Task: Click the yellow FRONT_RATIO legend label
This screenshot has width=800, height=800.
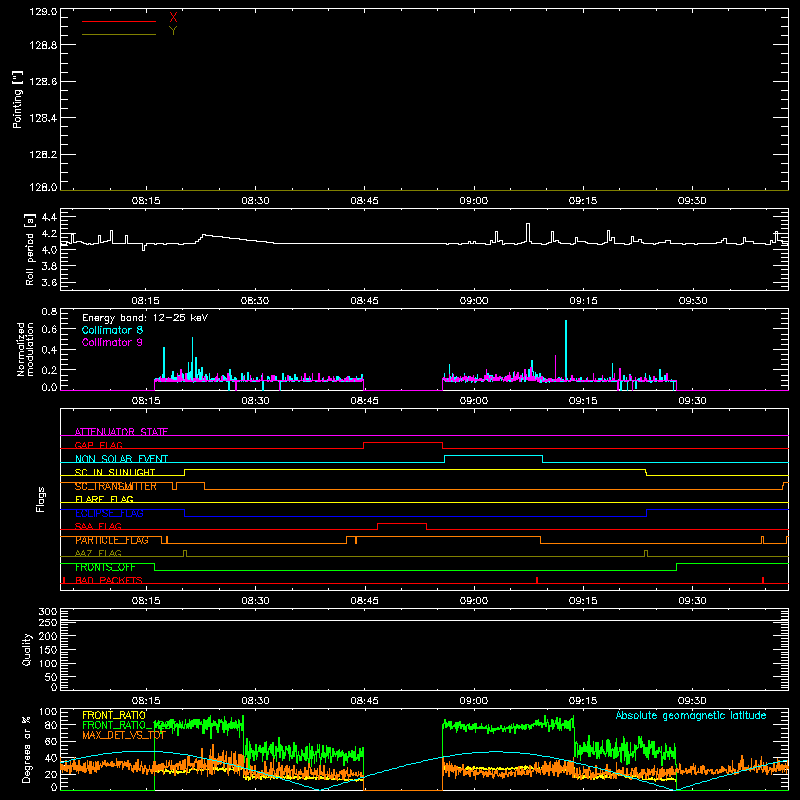Action: click(114, 715)
